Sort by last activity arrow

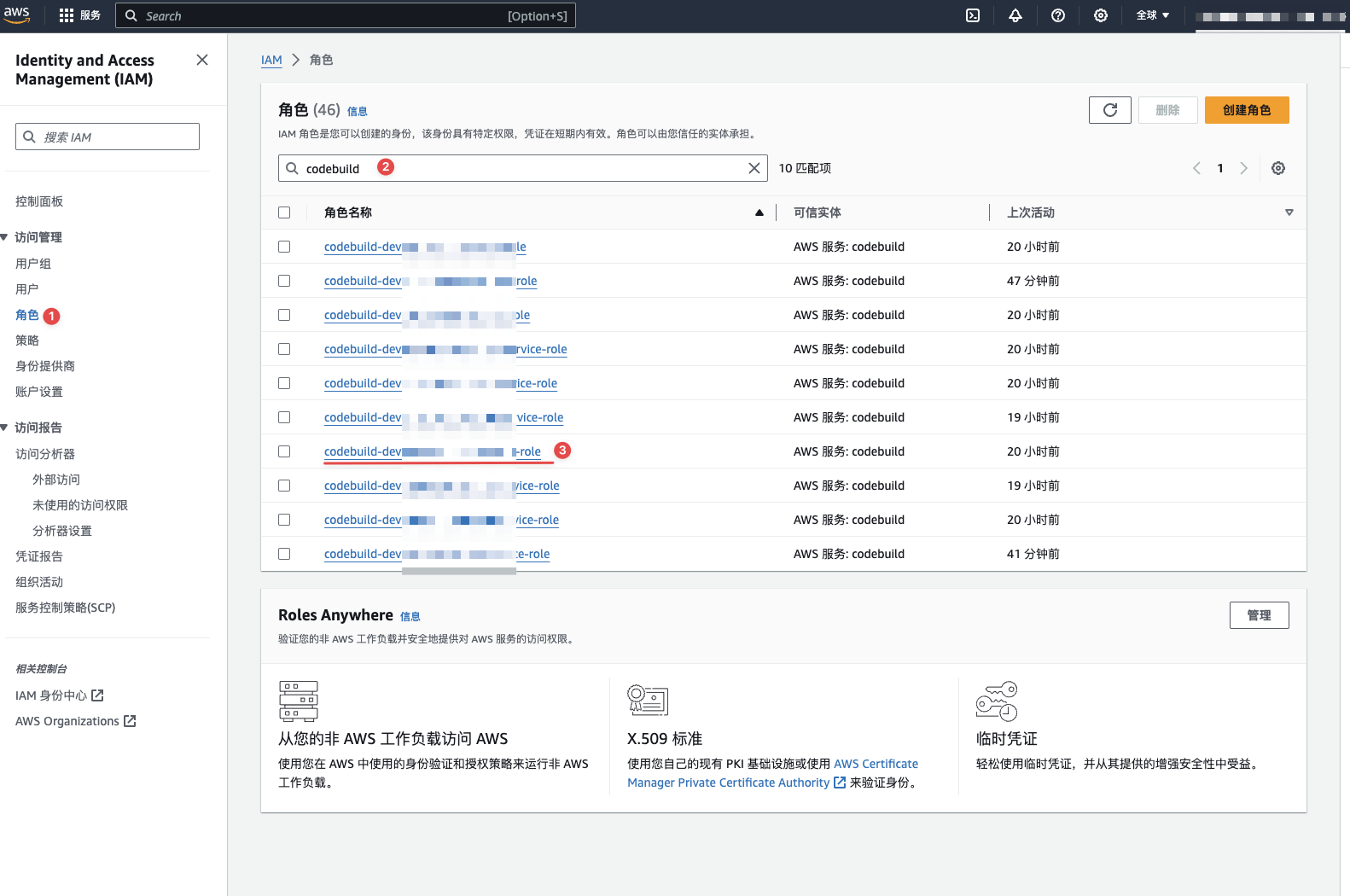point(1289,212)
